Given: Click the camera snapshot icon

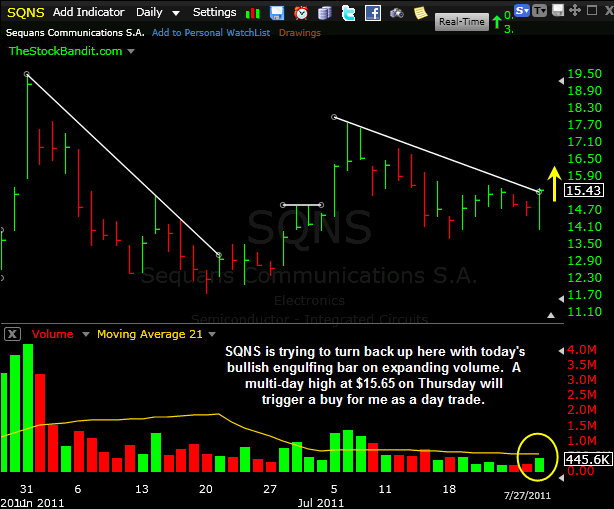Looking at the screenshot, I should click(x=397, y=14).
